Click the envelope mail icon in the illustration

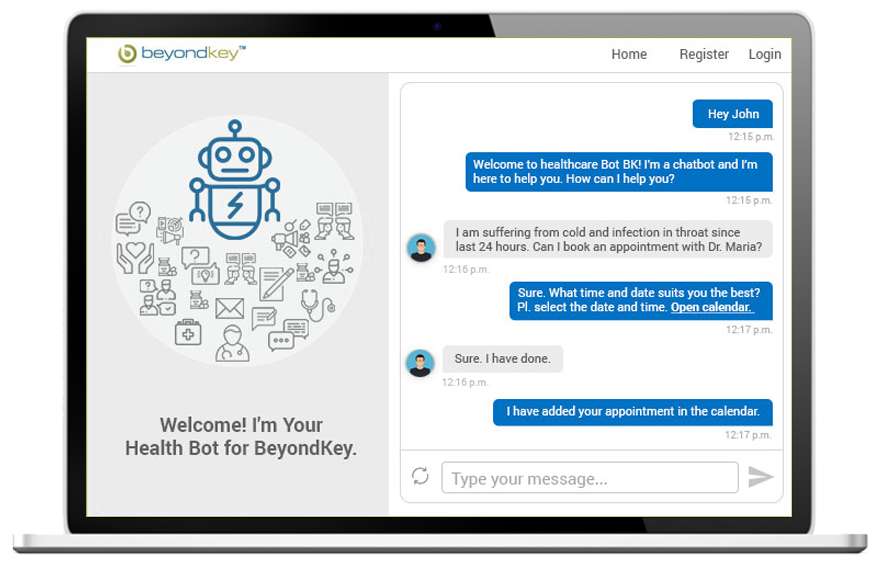pyautogui.click(x=230, y=308)
